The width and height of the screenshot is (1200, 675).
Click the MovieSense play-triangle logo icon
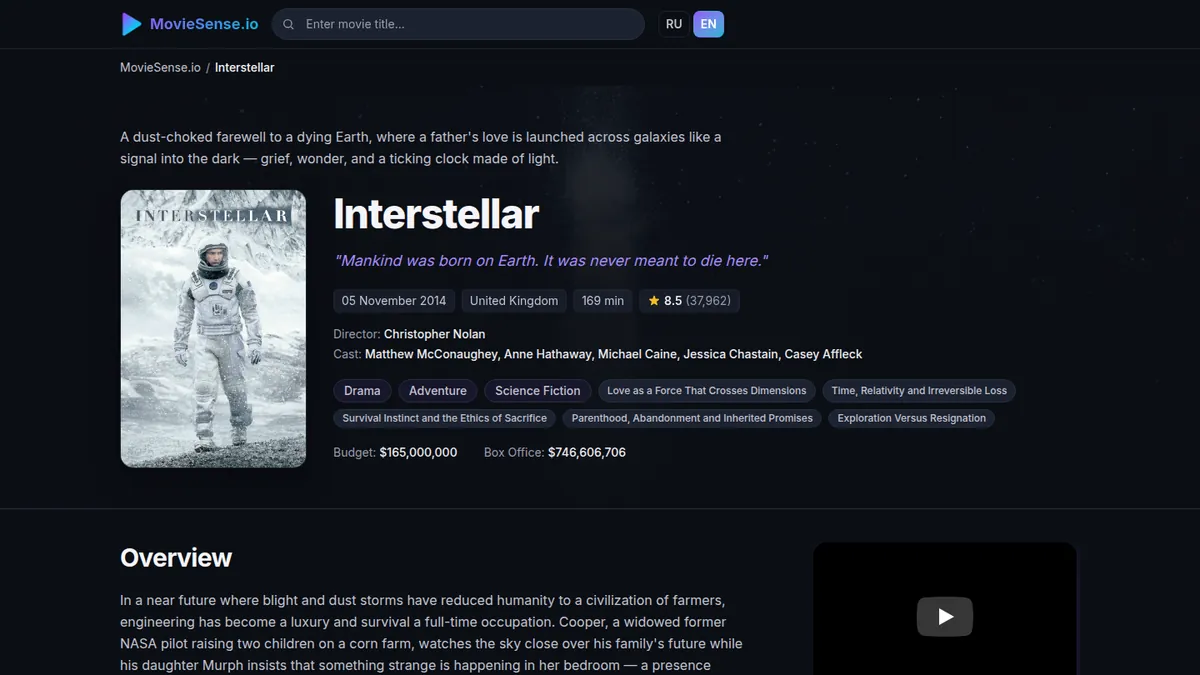(x=131, y=24)
